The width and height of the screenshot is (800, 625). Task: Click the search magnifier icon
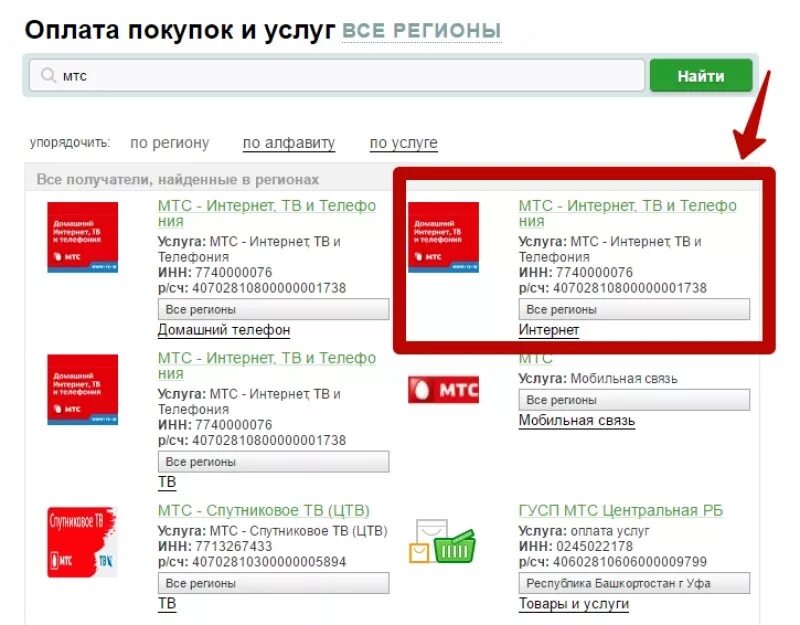pyautogui.click(x=48, y=76)
